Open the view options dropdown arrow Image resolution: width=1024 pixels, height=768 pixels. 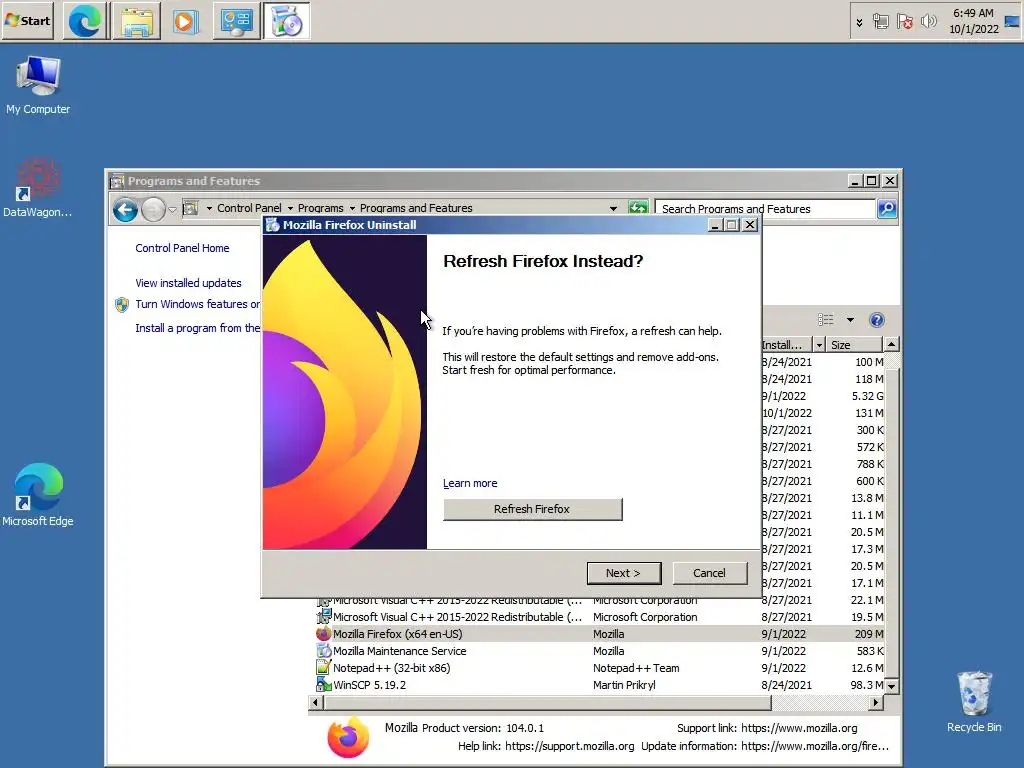pyautogui.click(x=850, y=320)
